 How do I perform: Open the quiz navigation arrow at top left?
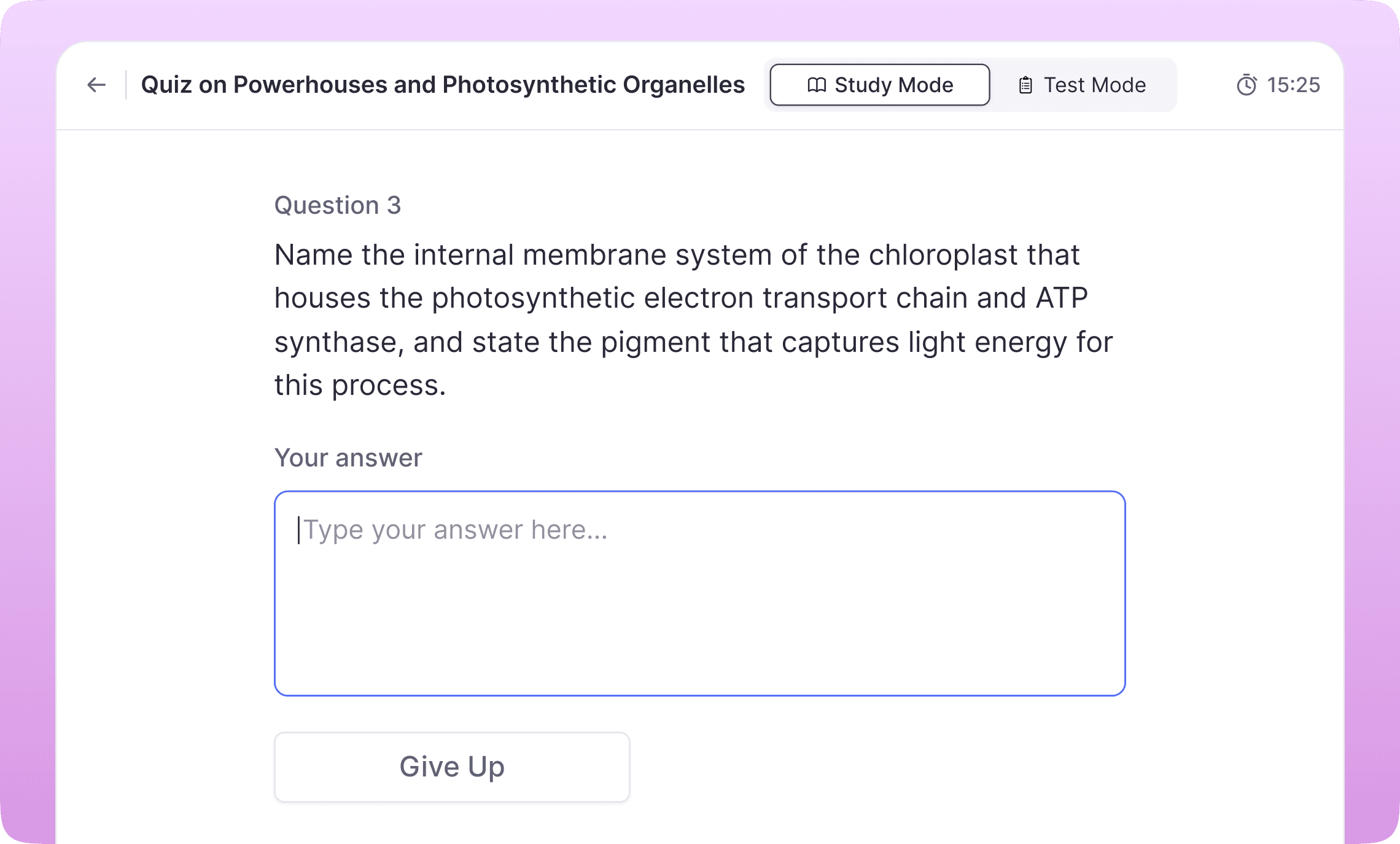tap(96, 85)
